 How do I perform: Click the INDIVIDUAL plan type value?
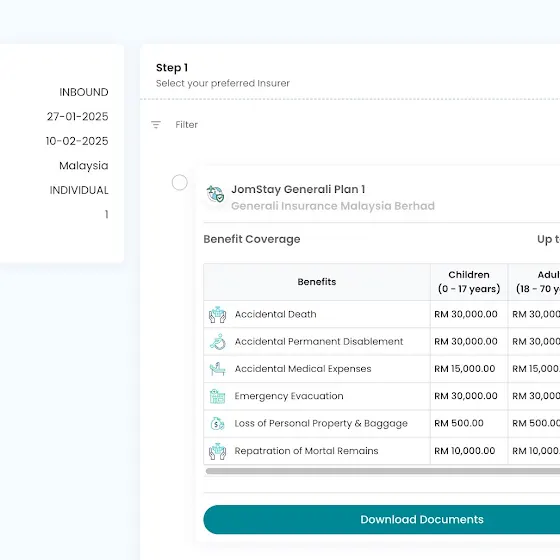79,190
